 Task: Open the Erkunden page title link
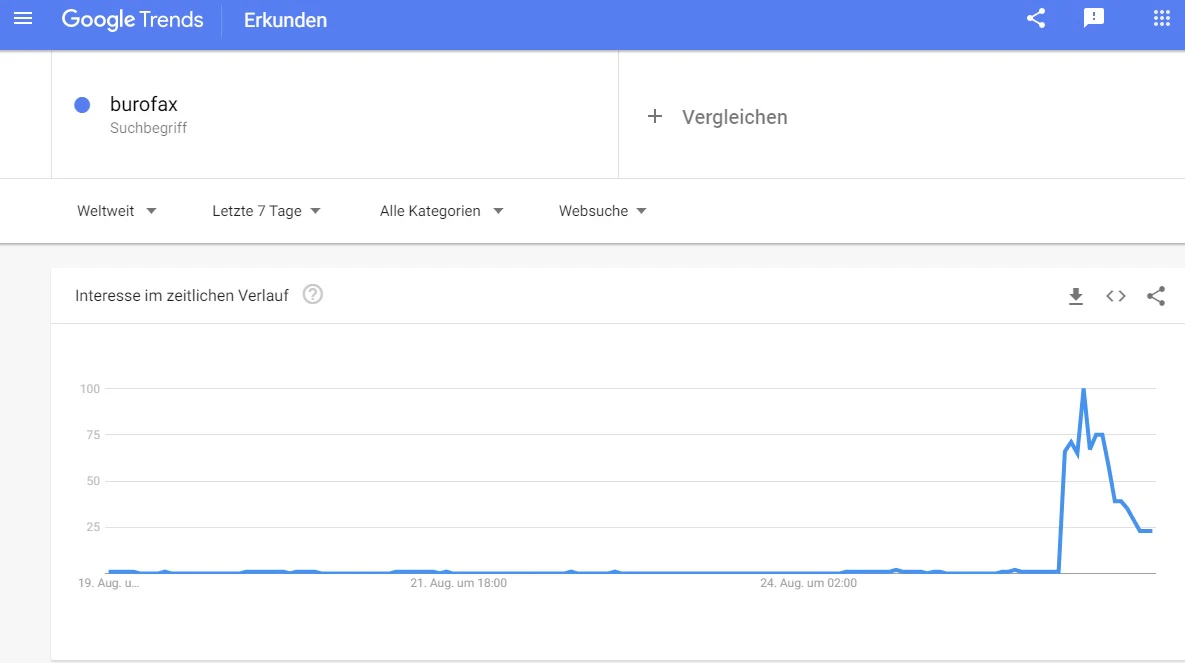click(x=285, y=20)
